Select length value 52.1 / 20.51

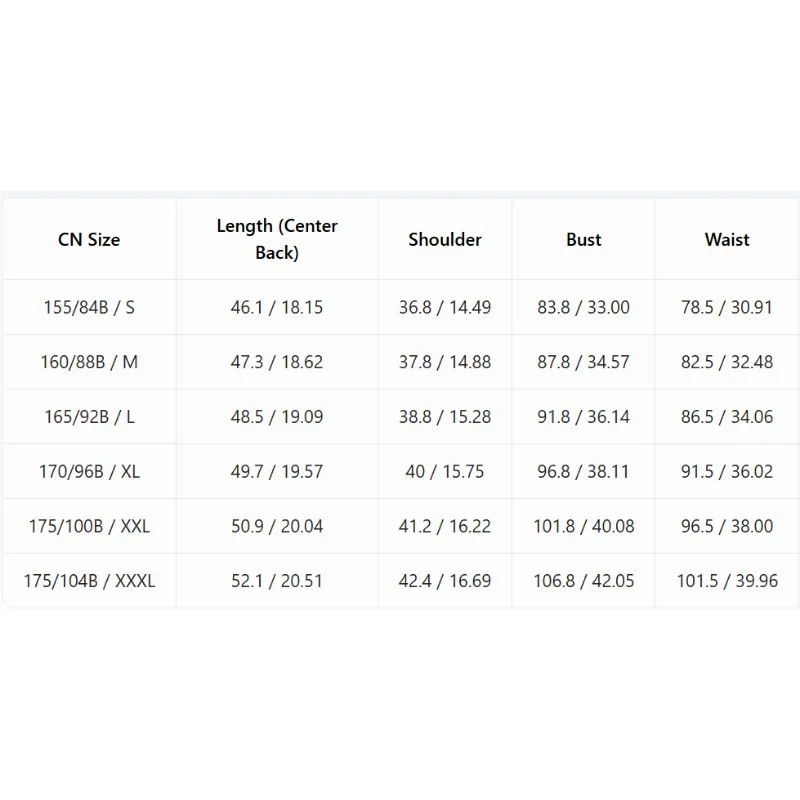pos(277,581)
